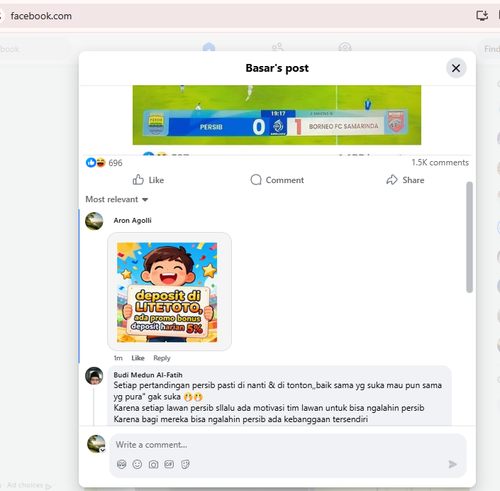
Task: Go to the Facebook Home tab icon
Action: [209, 47]
